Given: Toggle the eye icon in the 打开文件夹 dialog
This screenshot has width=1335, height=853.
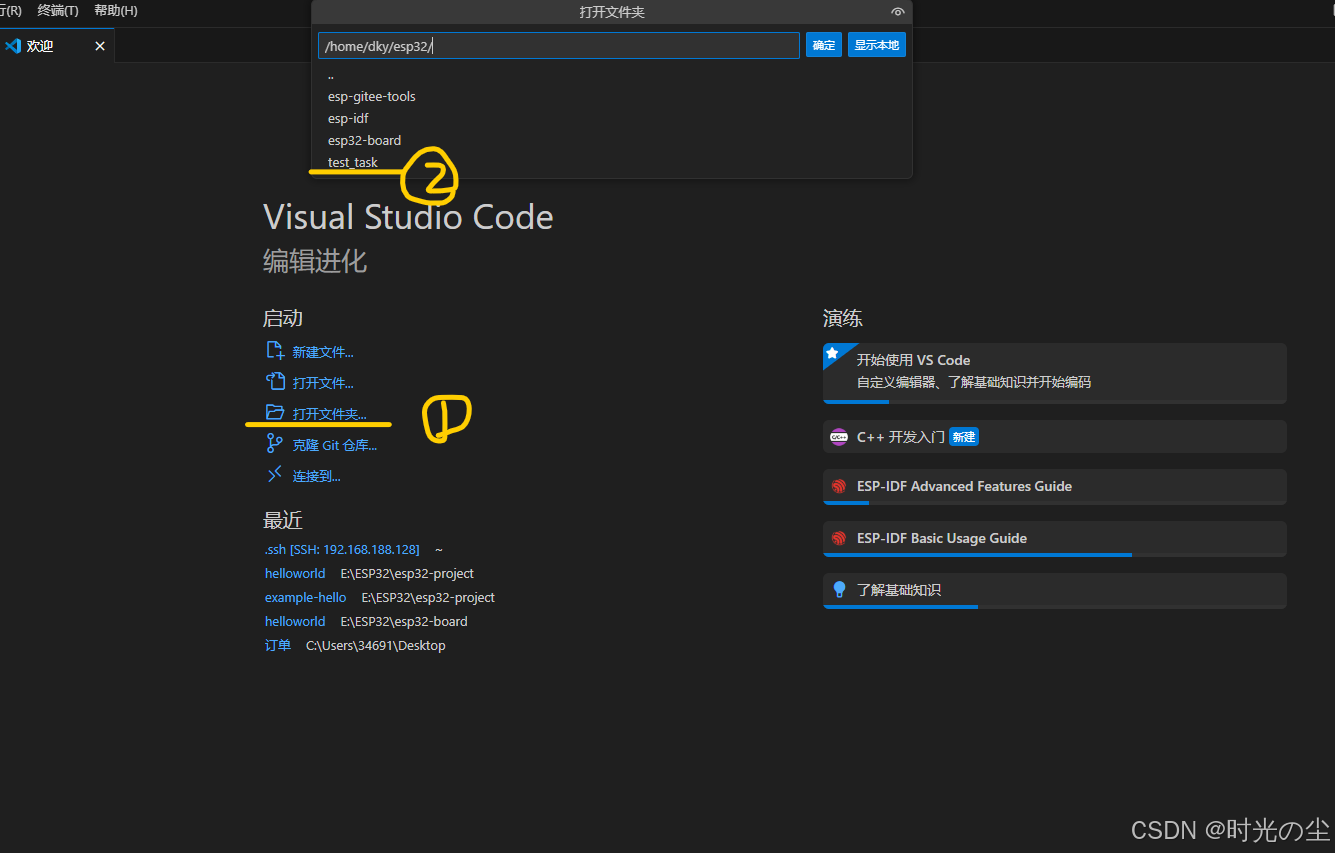Looking at the screenshot, I should click(x=897, y=12).
